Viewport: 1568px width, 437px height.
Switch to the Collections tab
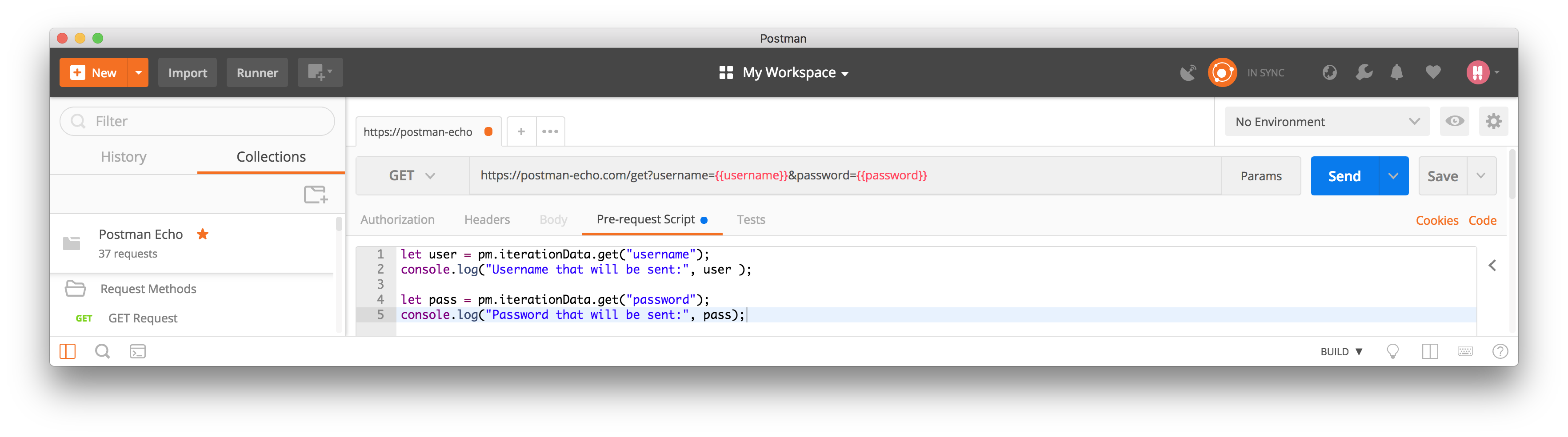coord(271,156)
